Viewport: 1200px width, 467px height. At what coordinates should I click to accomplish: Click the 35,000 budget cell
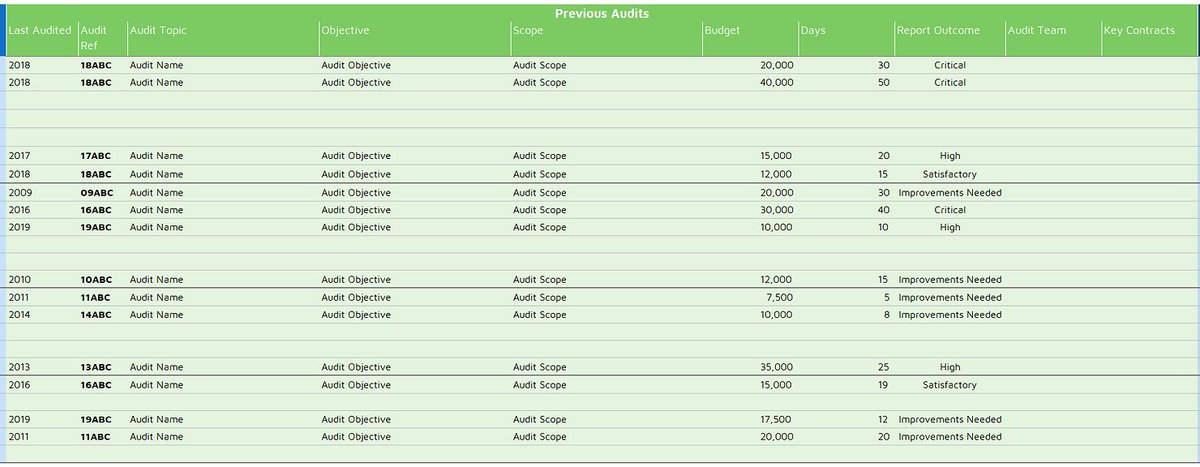tap(777, 367)
